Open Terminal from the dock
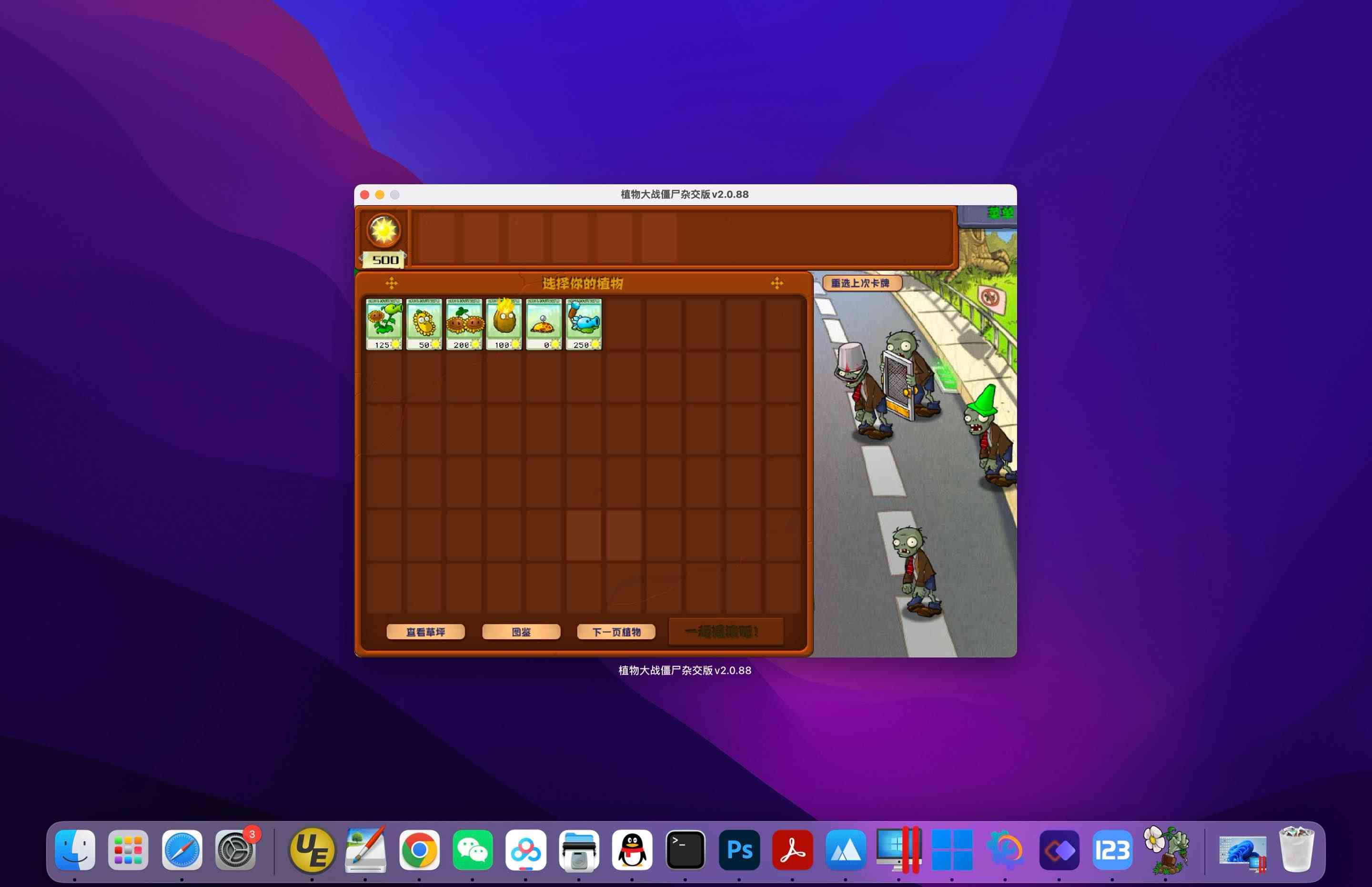The image size is (1372, 887). (x=686, y=850)
